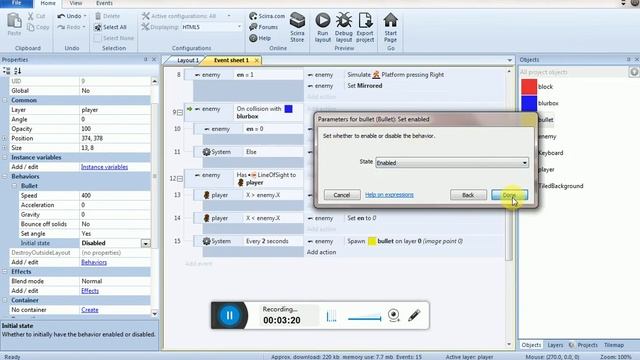Open Scirra.com from Online group
Image resolution: width=640 pixels, height=360 pixels.
coord(267,16)
